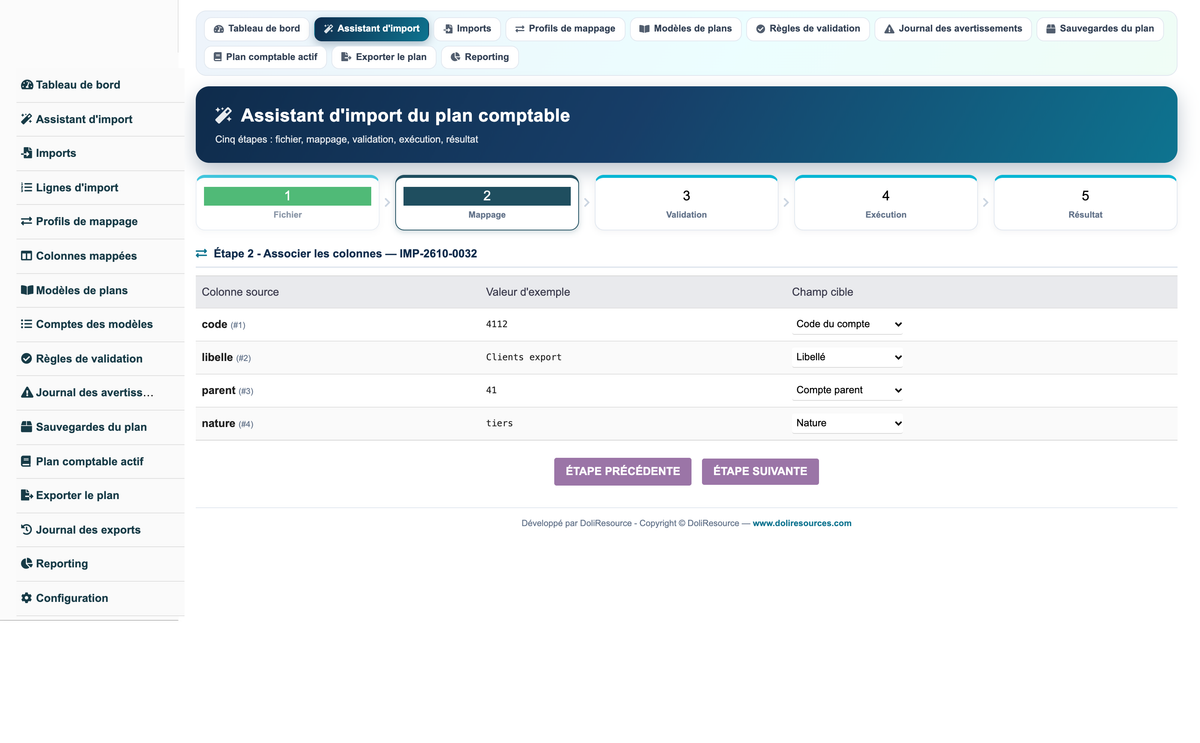Click the magic wand icon beside sidebar Assistant d'import

coord(27,119)
